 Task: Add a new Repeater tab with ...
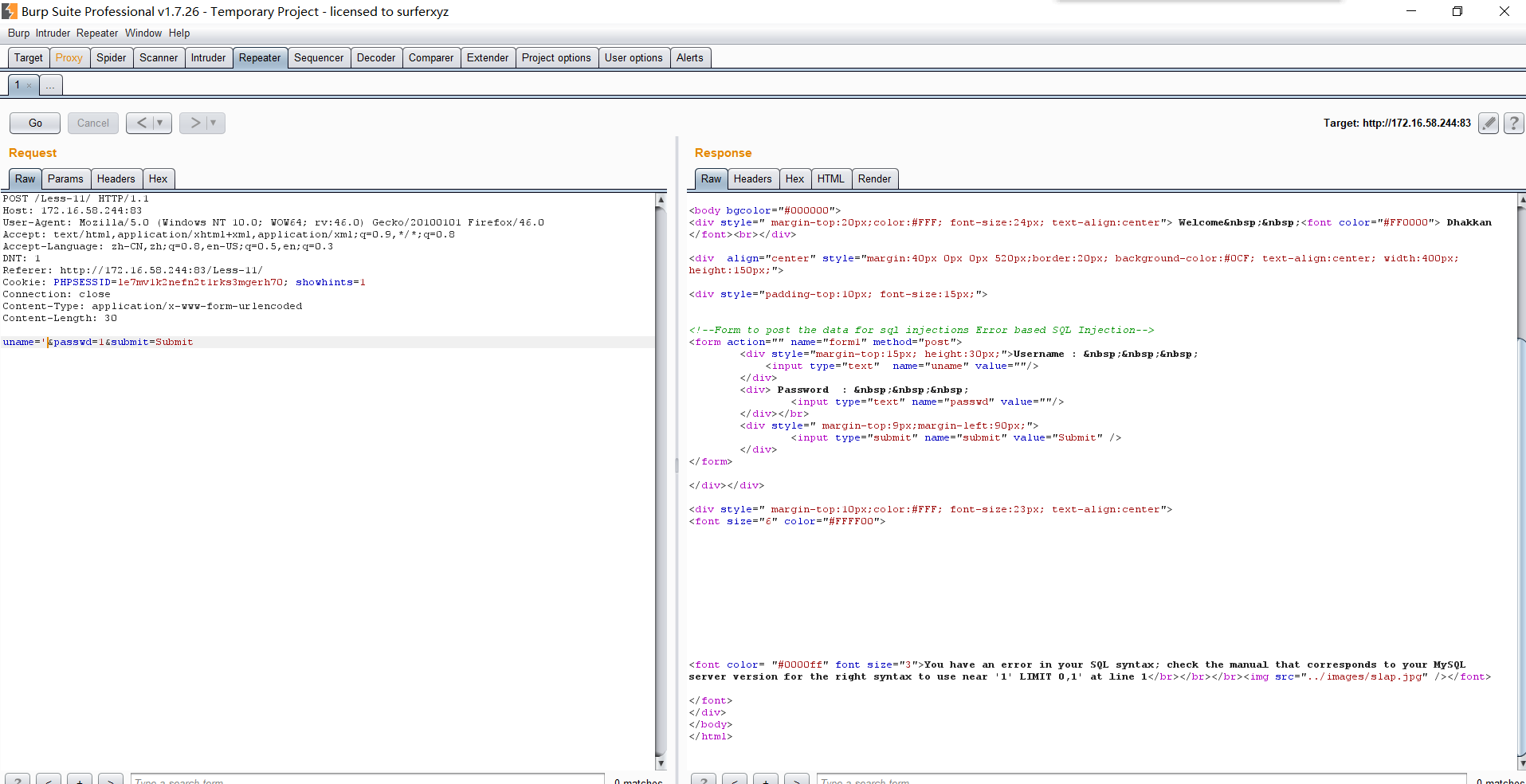50,85
